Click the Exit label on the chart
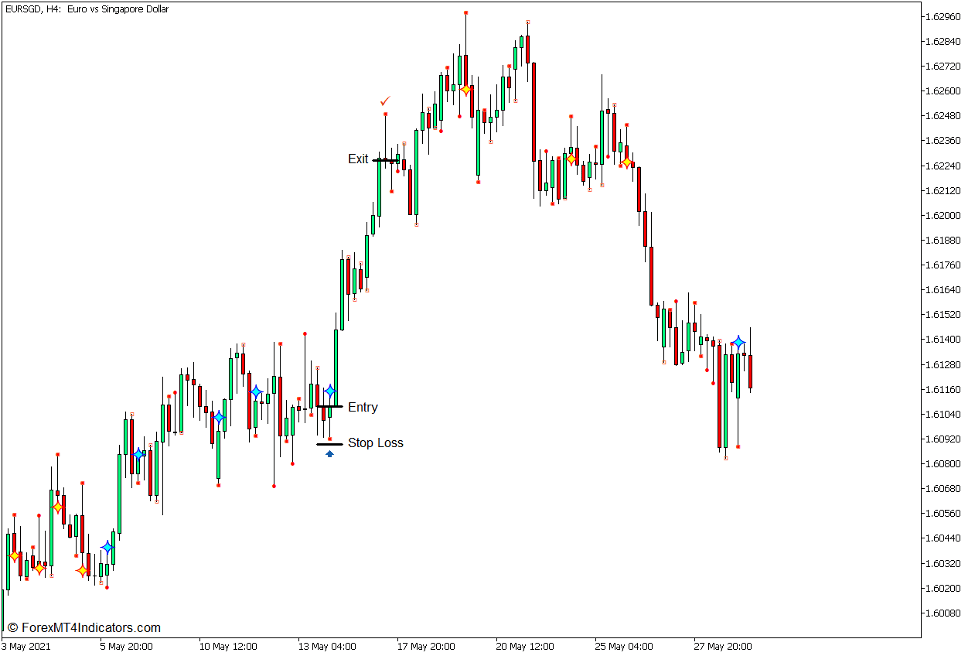Screen dimensions: 977x656 coord(358,158)
